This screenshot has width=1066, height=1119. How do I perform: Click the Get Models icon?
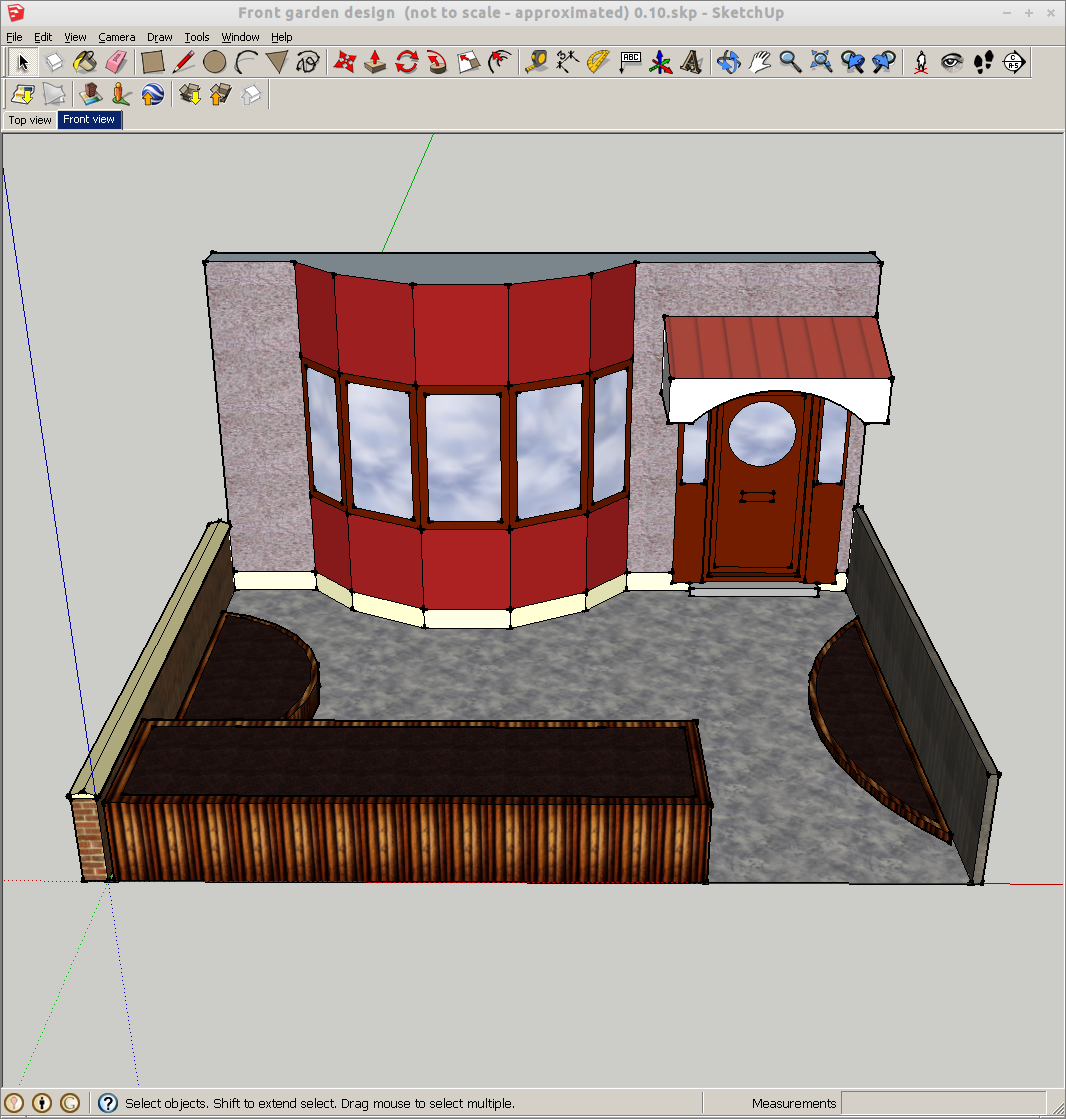tap(189, 94)
